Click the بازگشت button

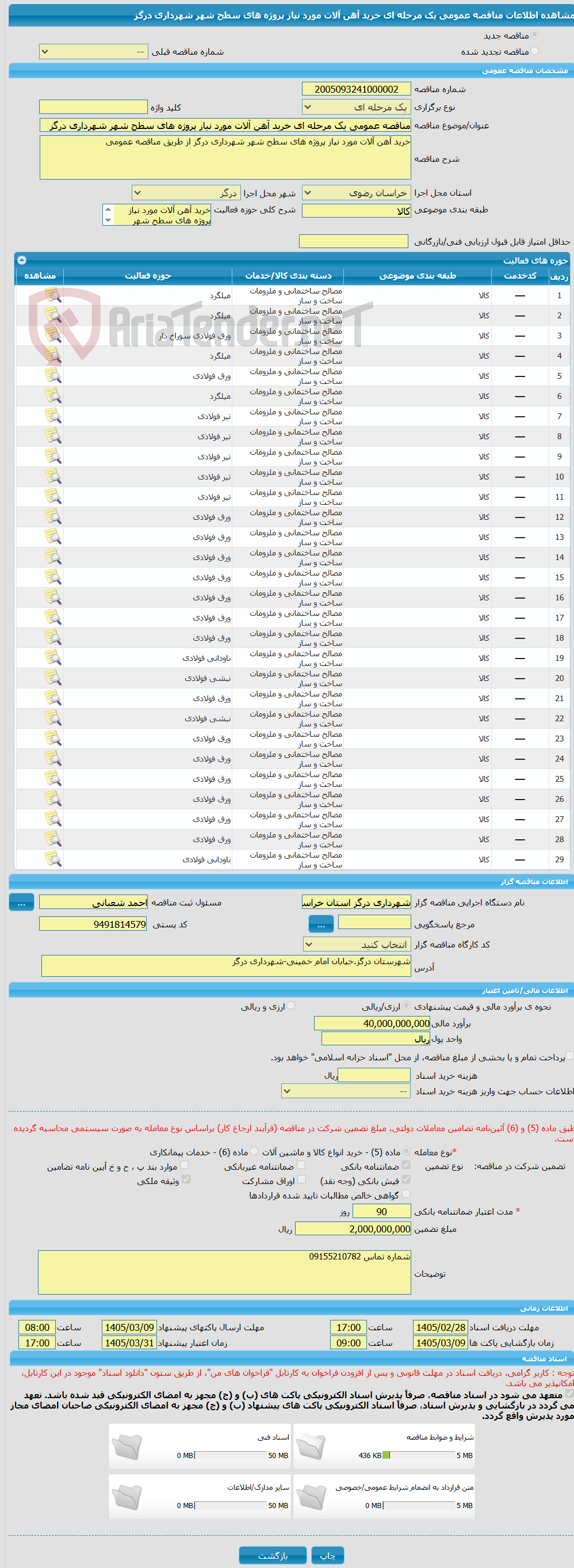tap(273, 1555)
